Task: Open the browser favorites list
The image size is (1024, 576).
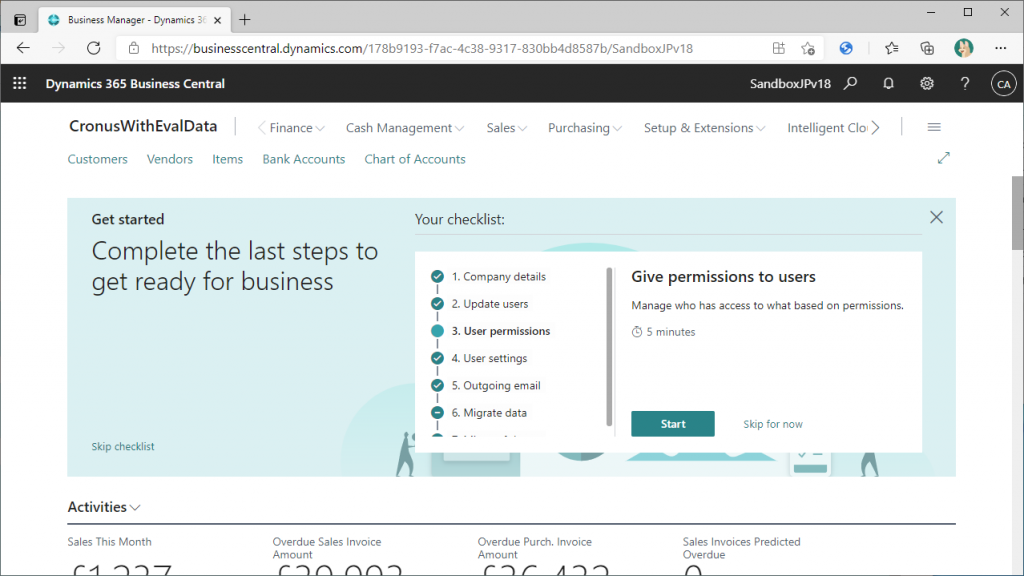Action: coord(891,48)
